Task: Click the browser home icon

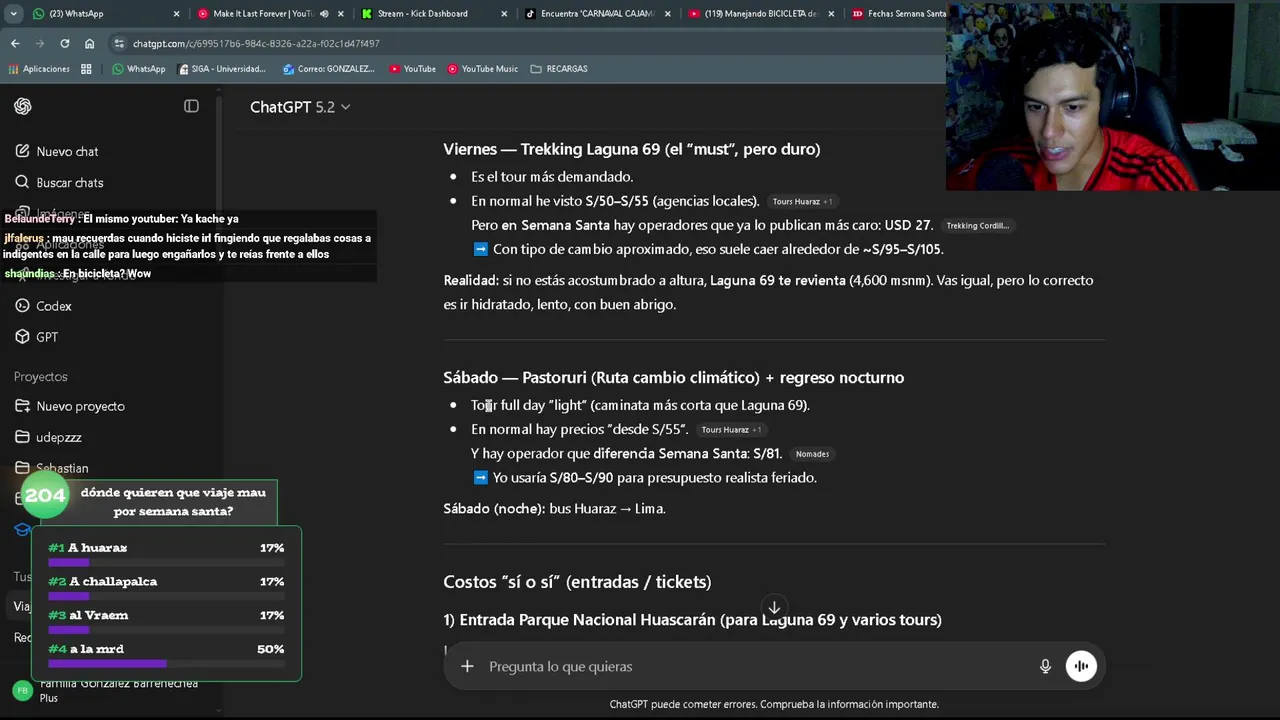Action: 90,44
